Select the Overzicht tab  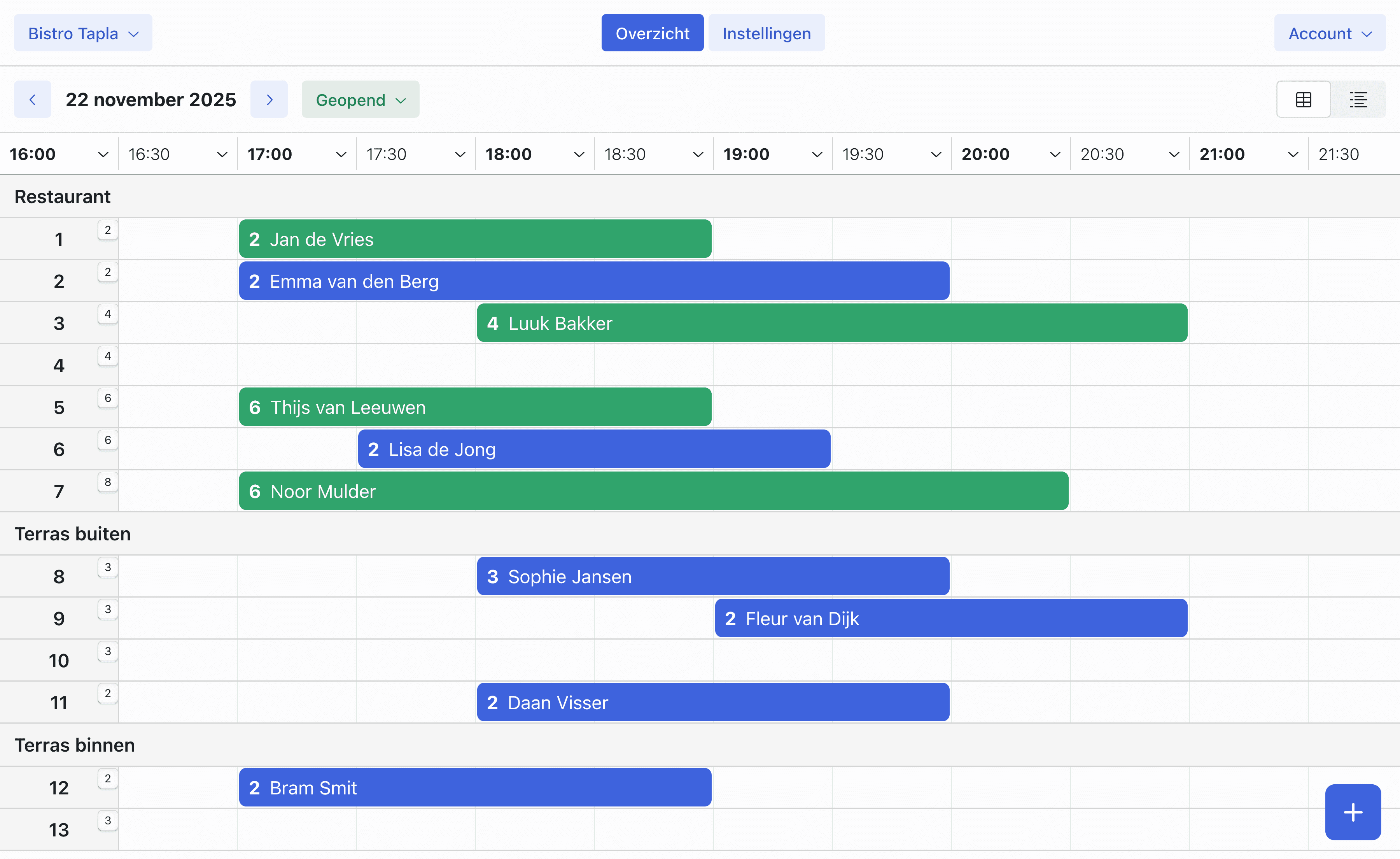click(x=652, y=33)
